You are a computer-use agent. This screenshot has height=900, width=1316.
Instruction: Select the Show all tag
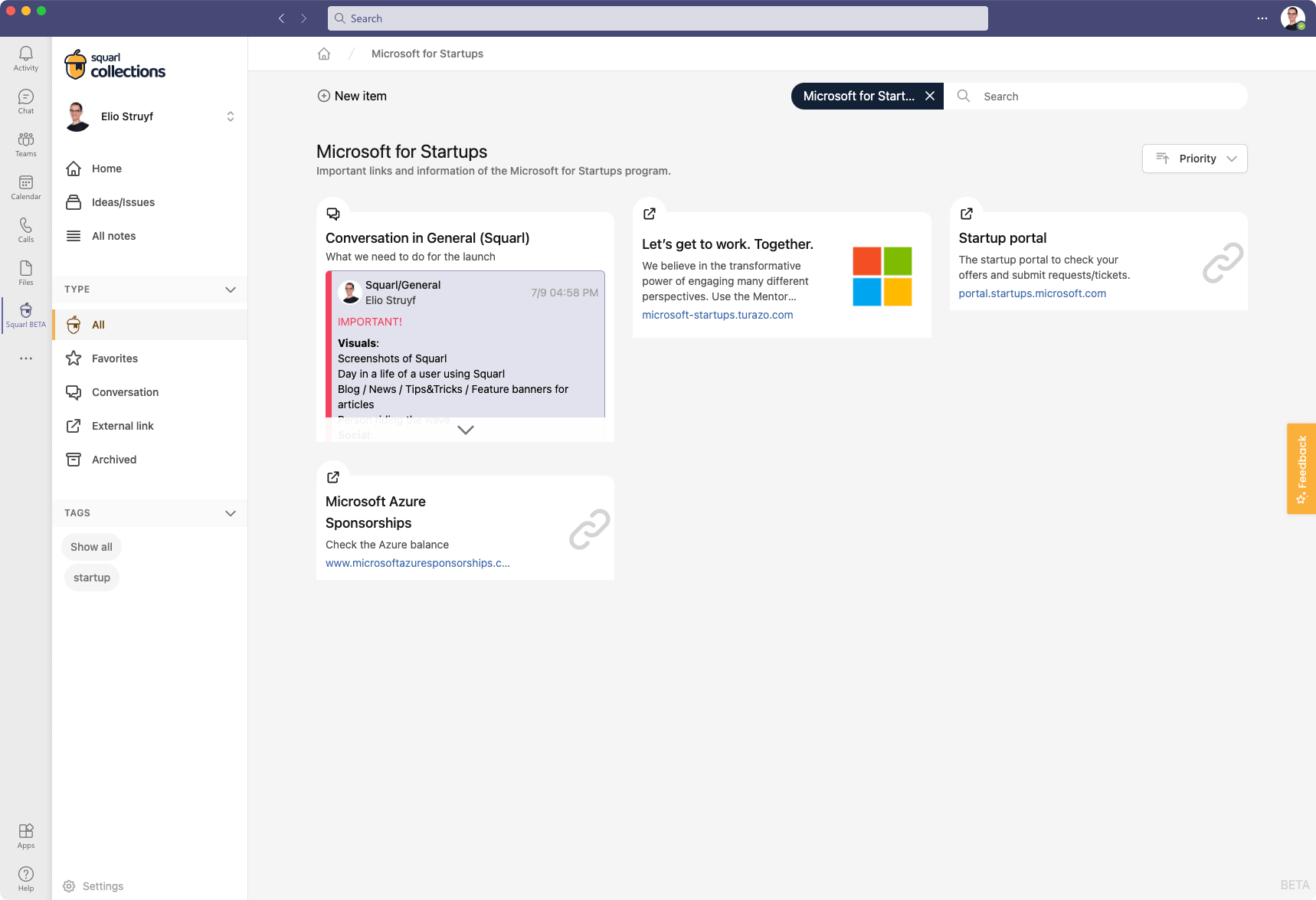coord(91,547)
